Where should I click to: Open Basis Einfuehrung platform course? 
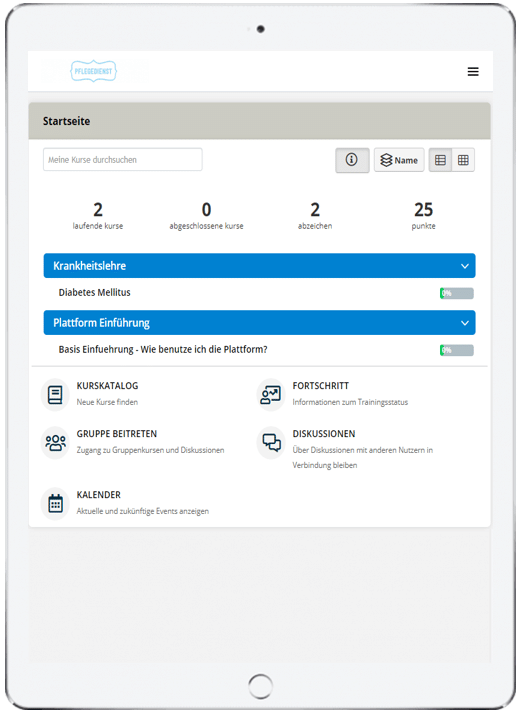[163, 350]
